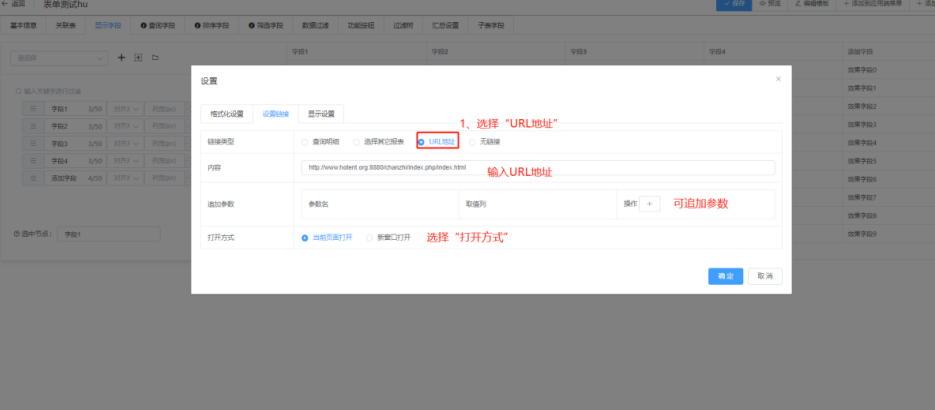This screenshot has width=935, height=410.
Task: Click the blue 保存 button
Action: 734,4
